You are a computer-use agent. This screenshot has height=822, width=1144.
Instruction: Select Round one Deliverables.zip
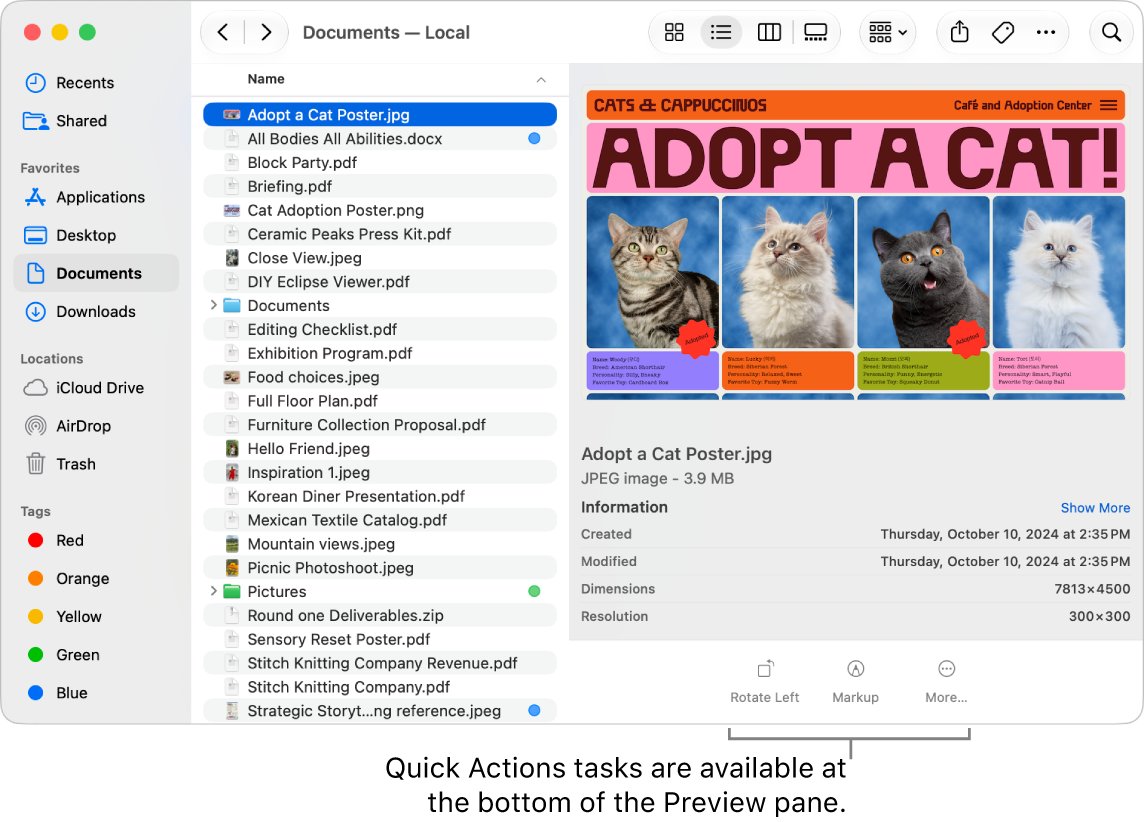click(379, 615)
